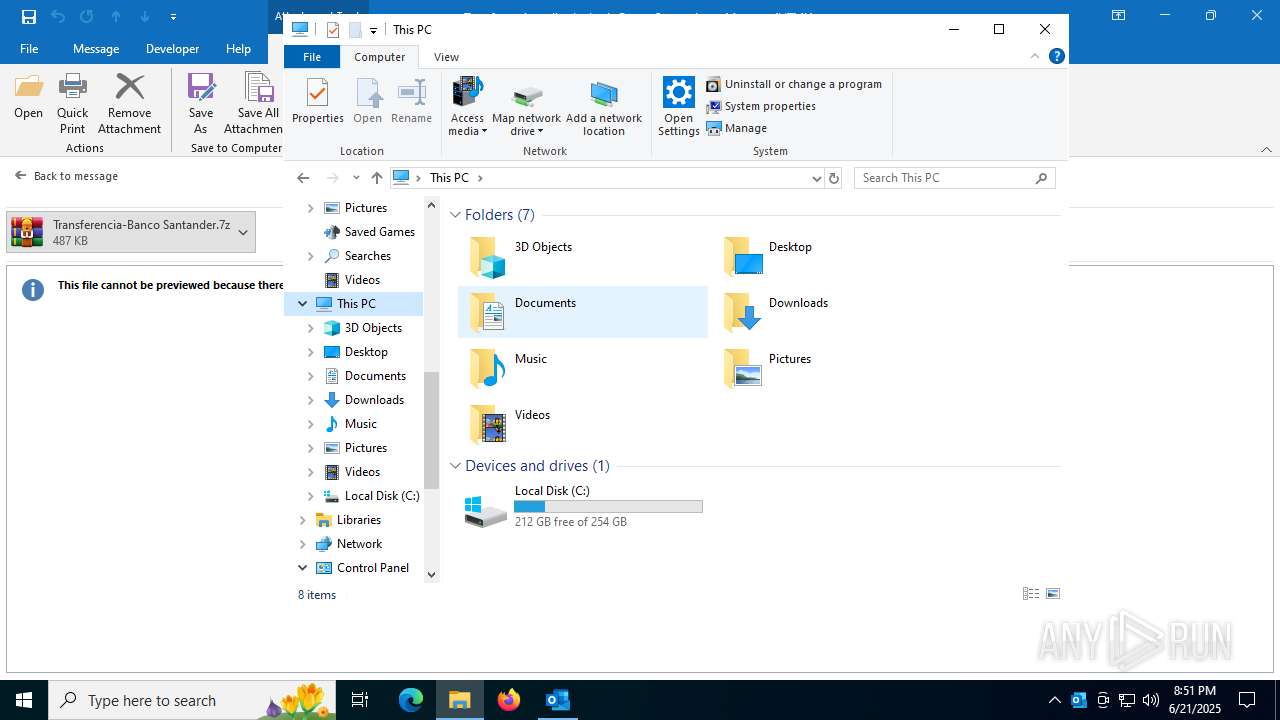
Task: Click Quick Print in Outlook ribbon
Action: pyautogui.click(x=72, y=103)
